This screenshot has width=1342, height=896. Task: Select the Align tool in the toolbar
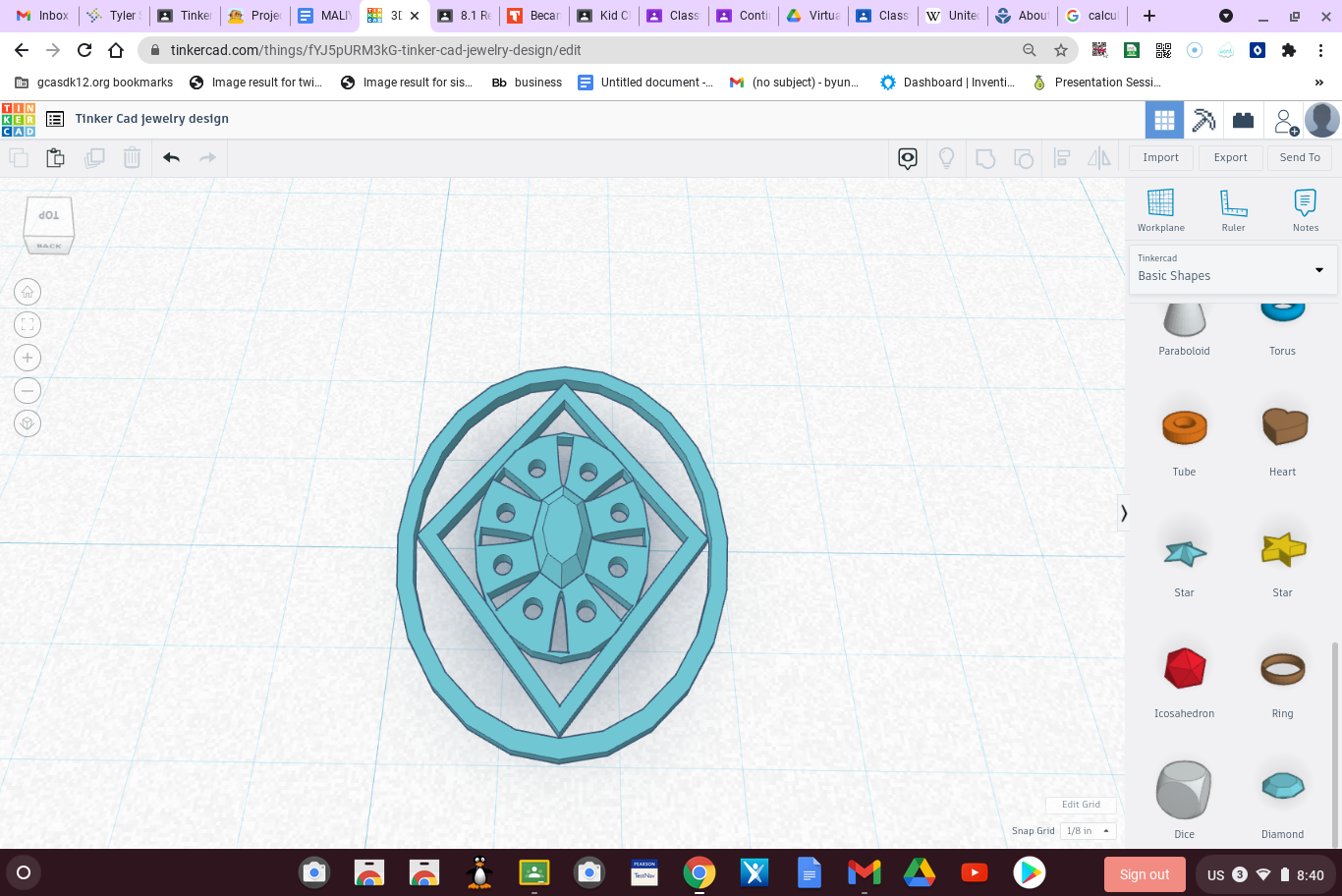pyautogui.click(x=1061, y=157)
